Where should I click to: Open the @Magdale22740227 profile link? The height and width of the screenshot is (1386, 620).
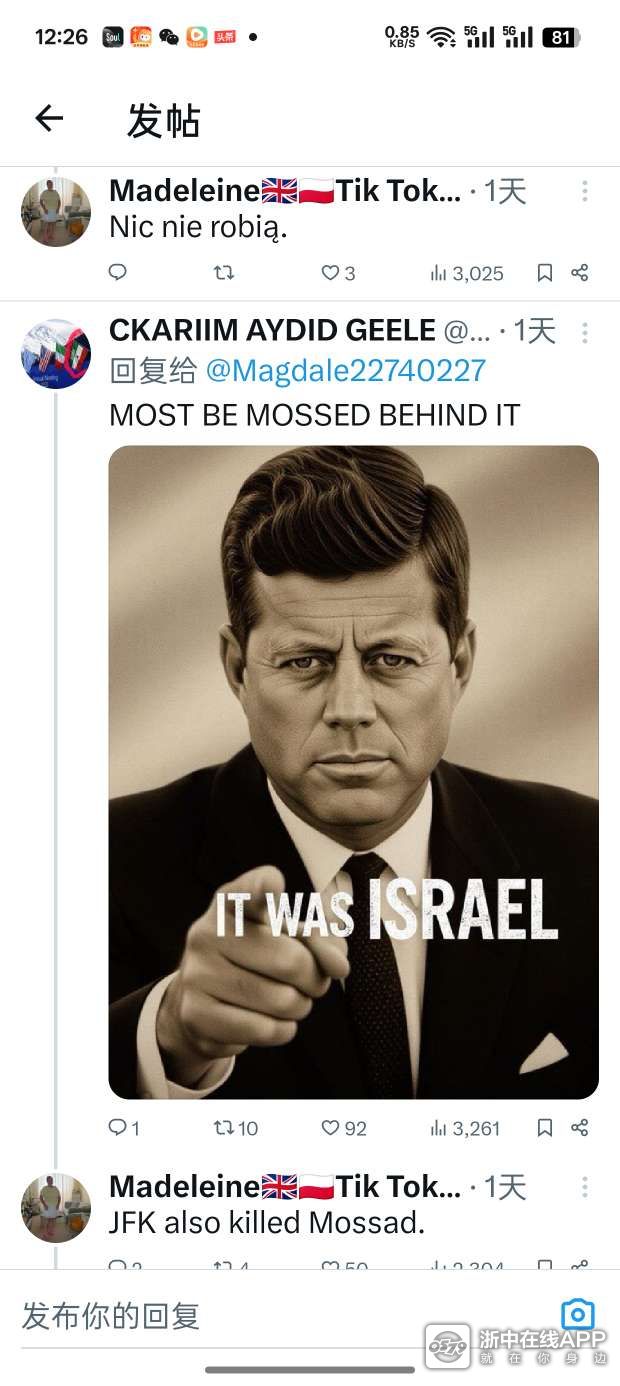[x=346, y=371]
